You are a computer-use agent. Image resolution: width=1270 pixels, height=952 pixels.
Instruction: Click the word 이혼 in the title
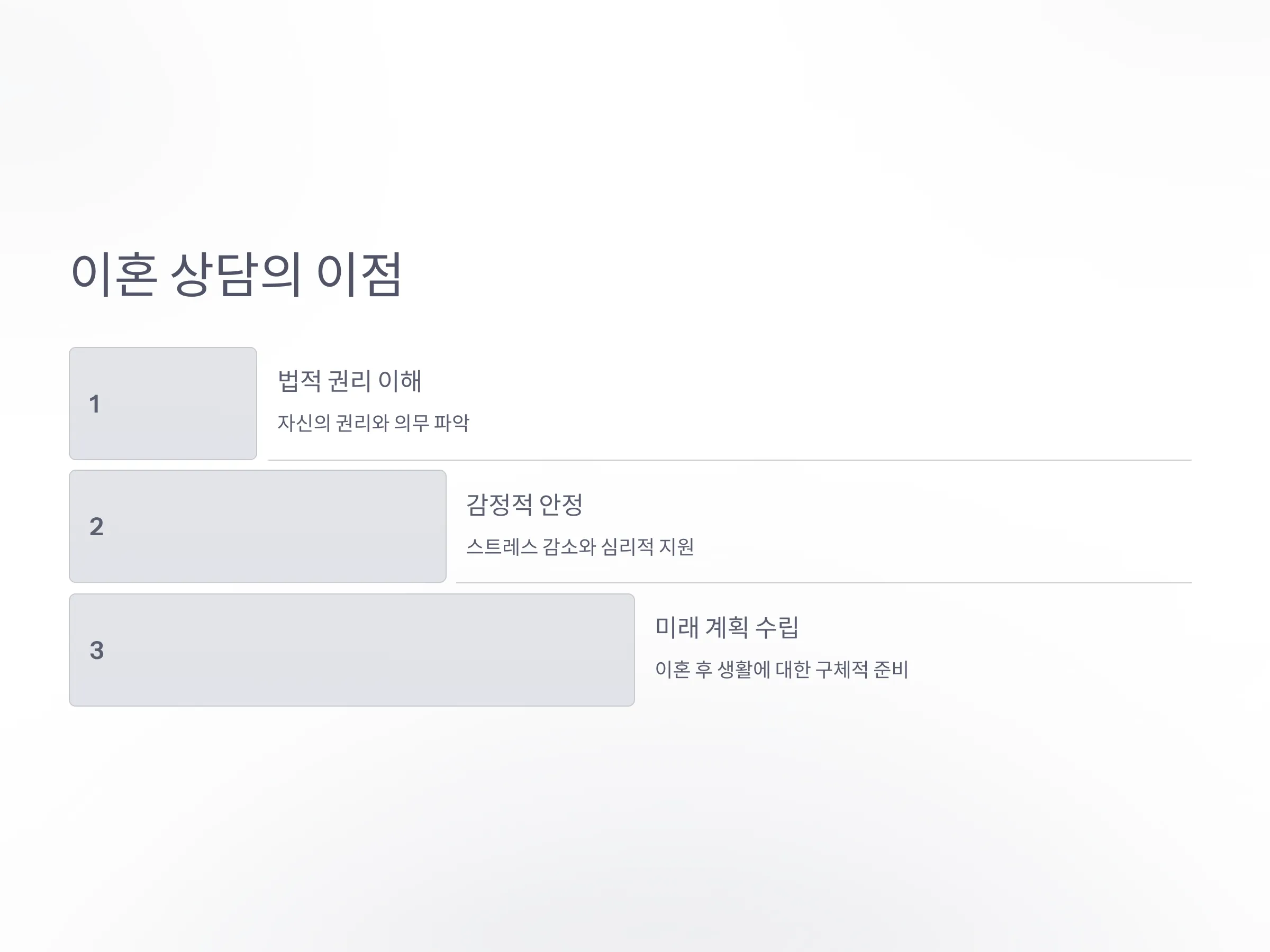point(114,275)
